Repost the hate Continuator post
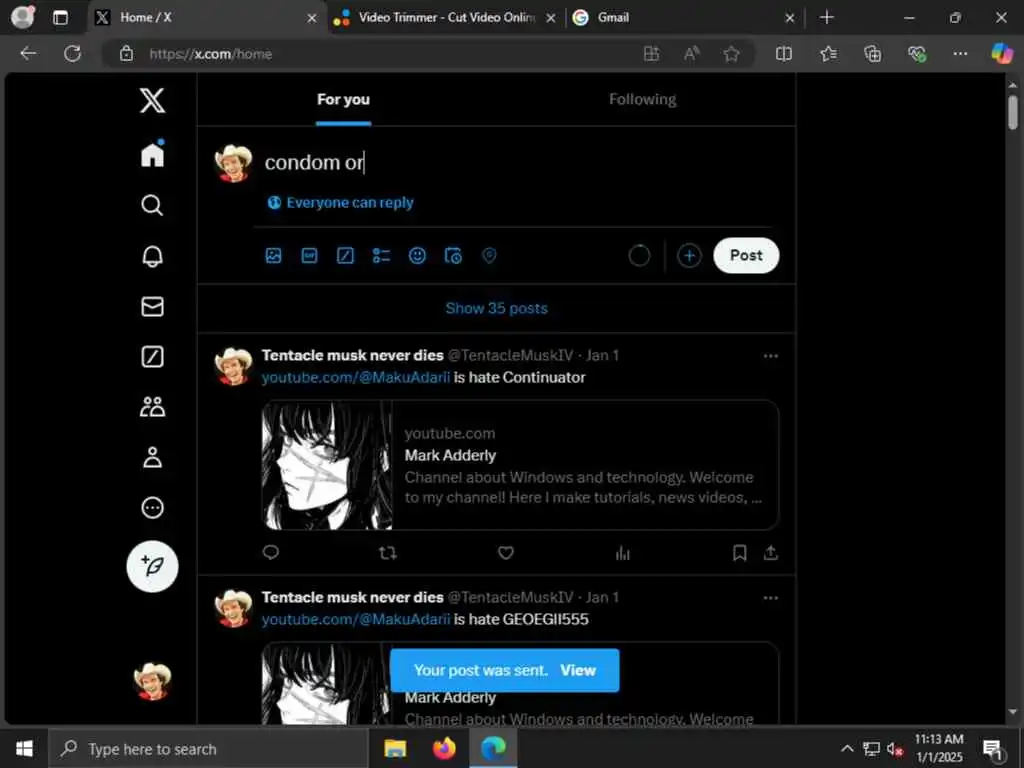This screenshot has width=1024, height=768. point(388,553)
